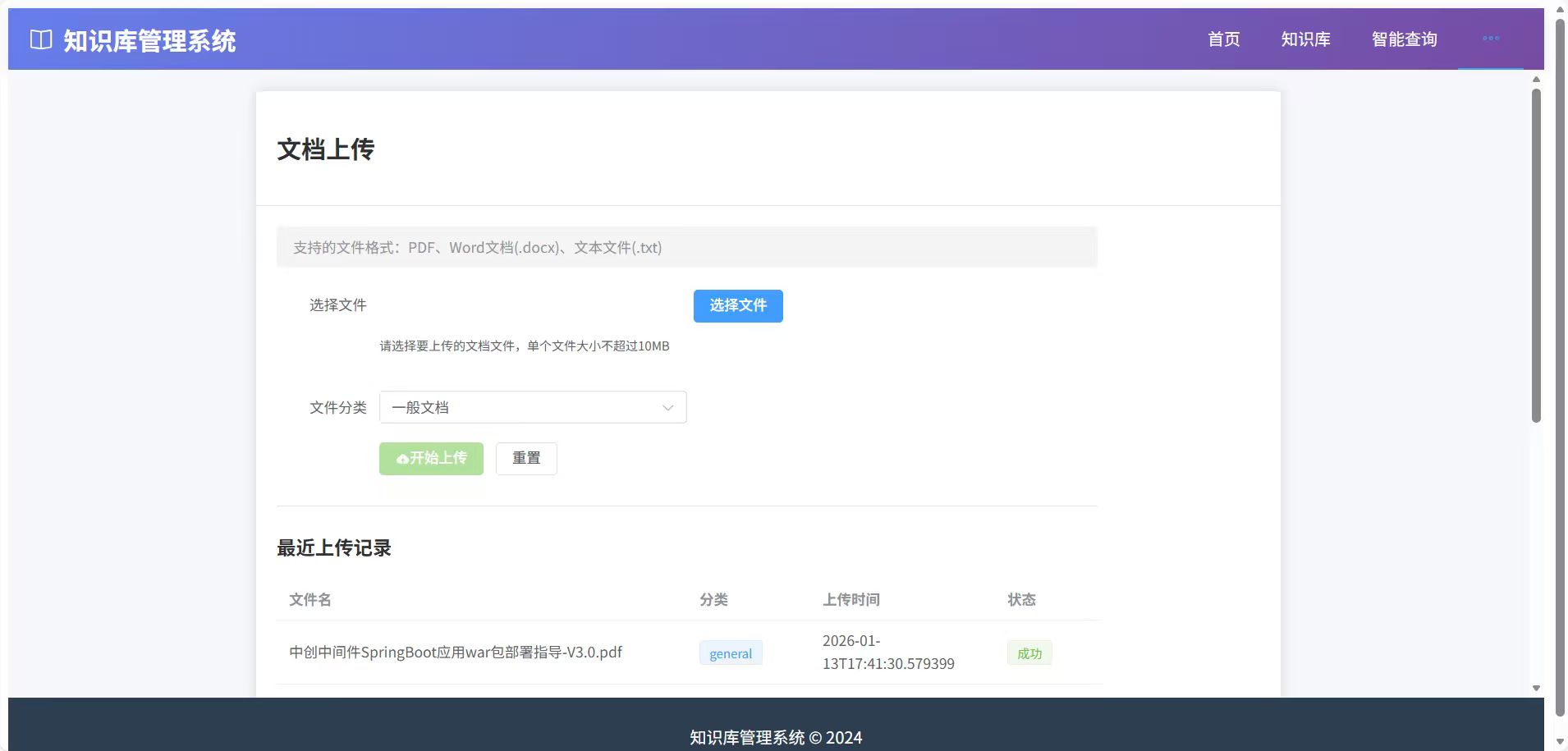Open 智能查询 from the navigation bar
Screen dimensions: 1568x751
[1404, 39]
